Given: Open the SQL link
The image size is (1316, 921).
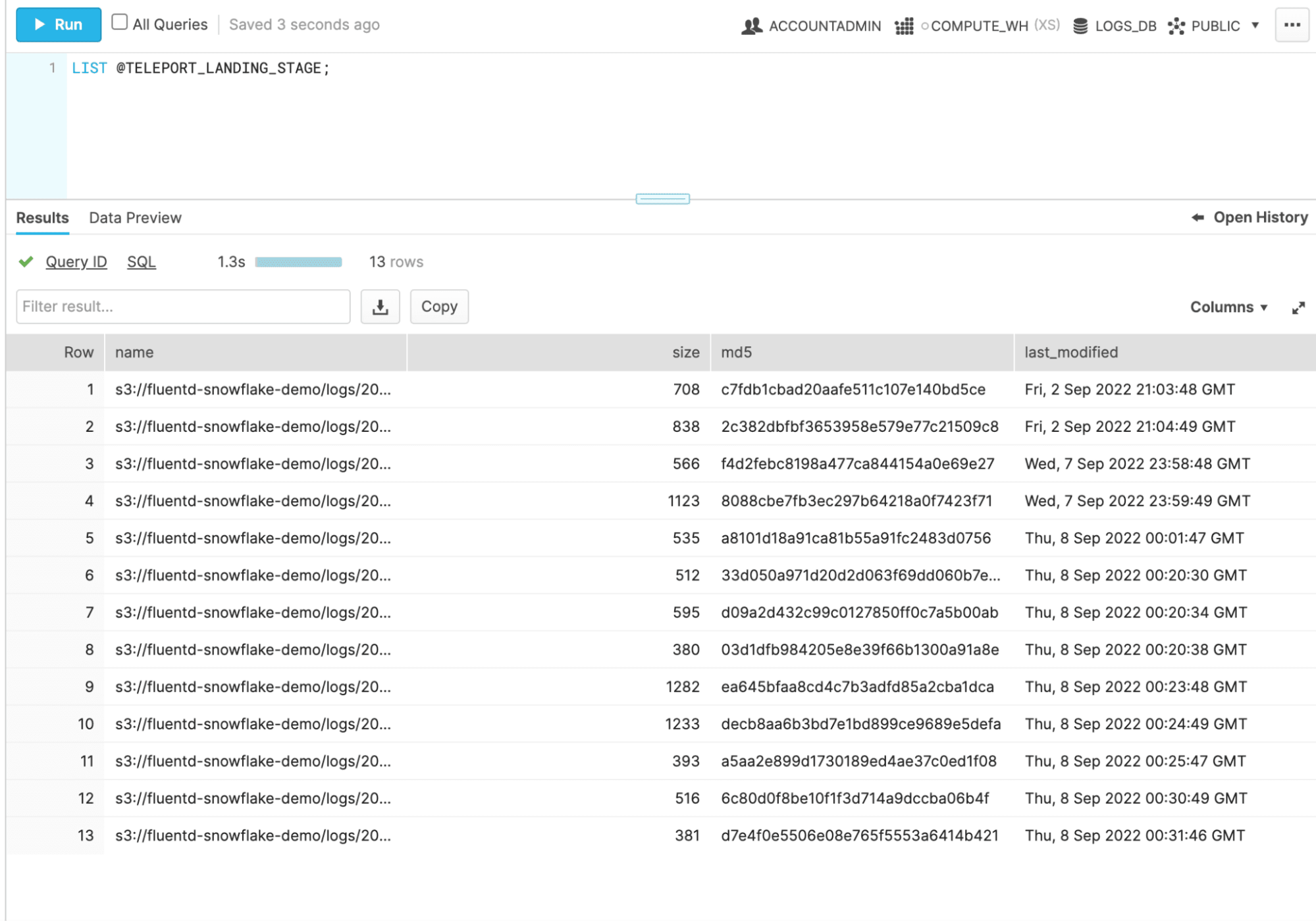Looking at the screenshot, I should [x=141, y=262].
